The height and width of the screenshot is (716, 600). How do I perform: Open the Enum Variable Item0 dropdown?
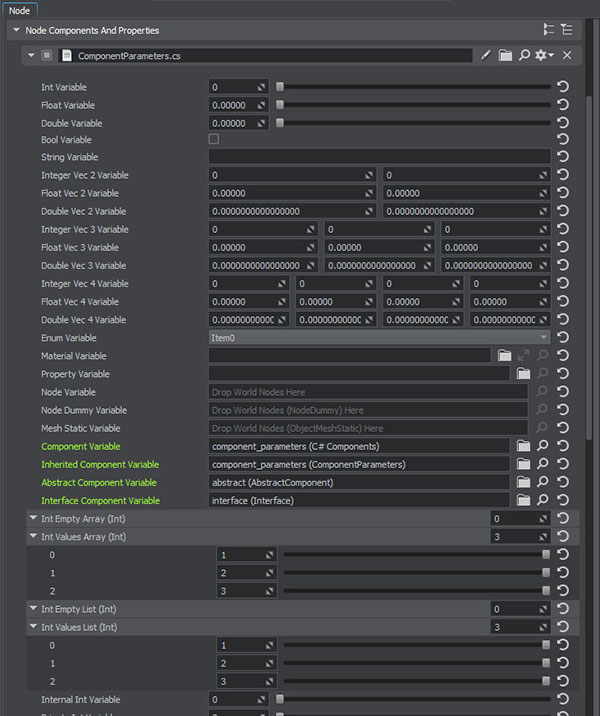point(379,337)
